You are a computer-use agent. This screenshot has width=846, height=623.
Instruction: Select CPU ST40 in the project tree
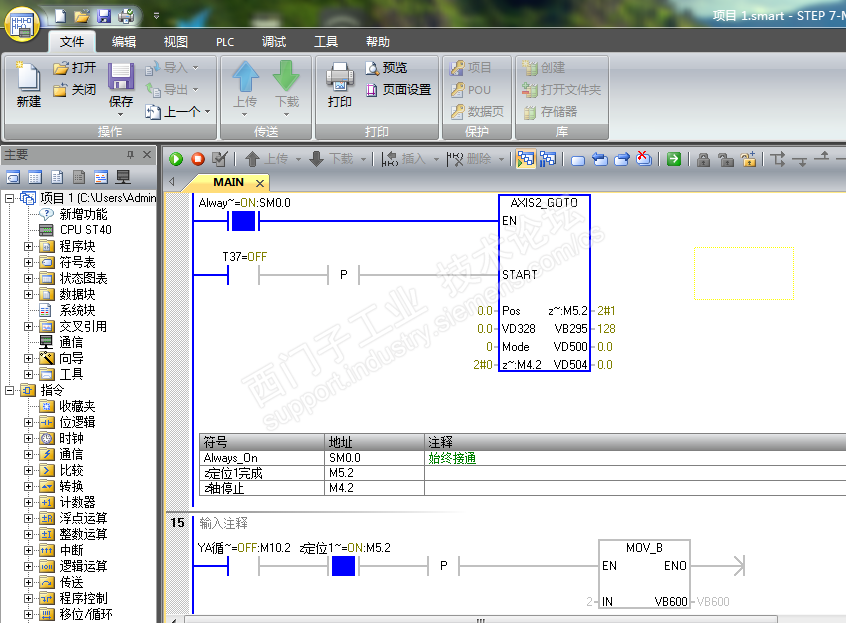(85, 230)
